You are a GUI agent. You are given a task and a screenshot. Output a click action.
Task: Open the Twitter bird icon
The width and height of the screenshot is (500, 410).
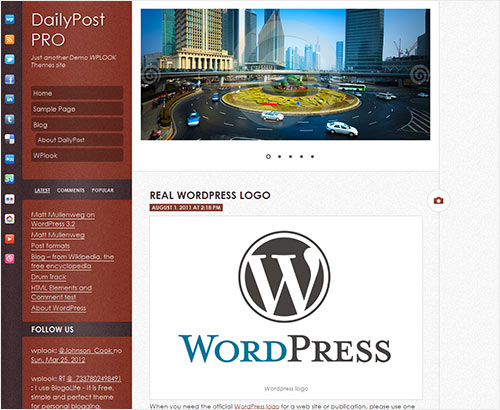pyautogui.click(x=10, y=59)
